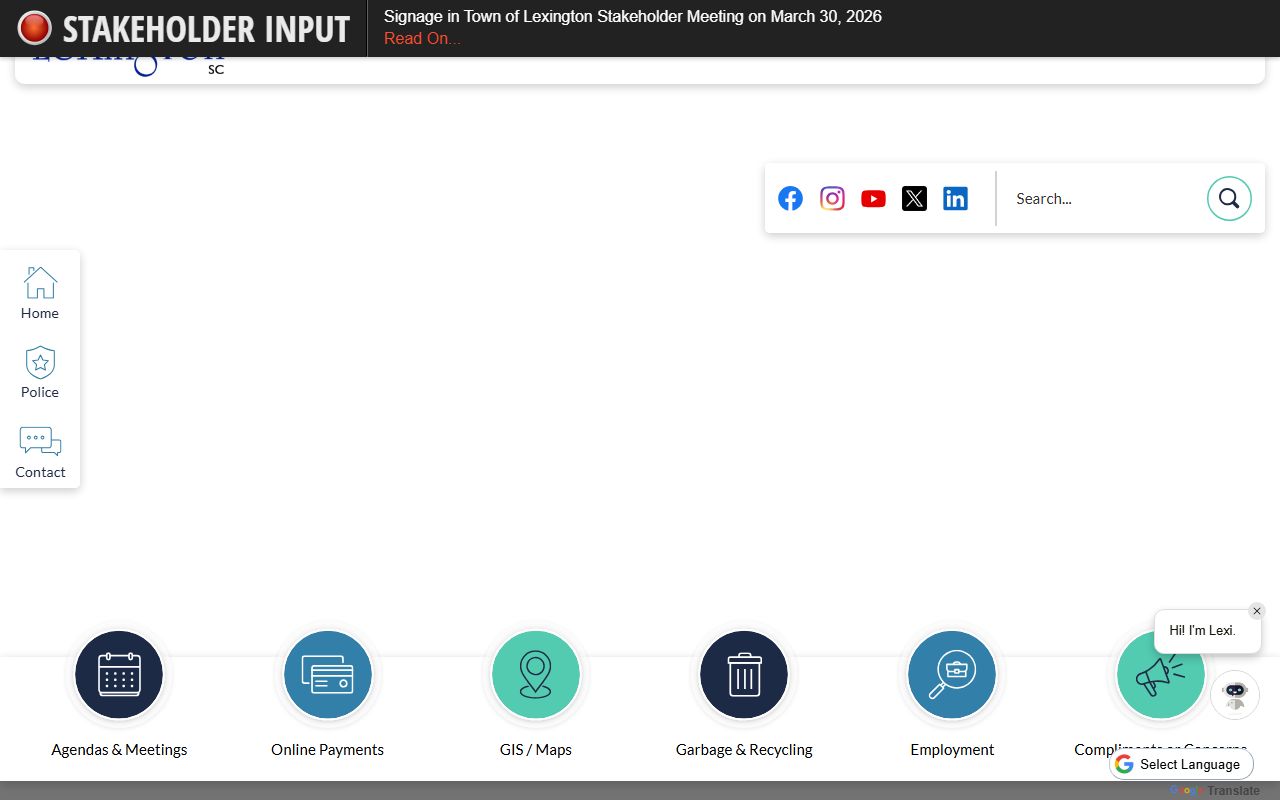Expand the Select Language dropdown

point(1182,764)
